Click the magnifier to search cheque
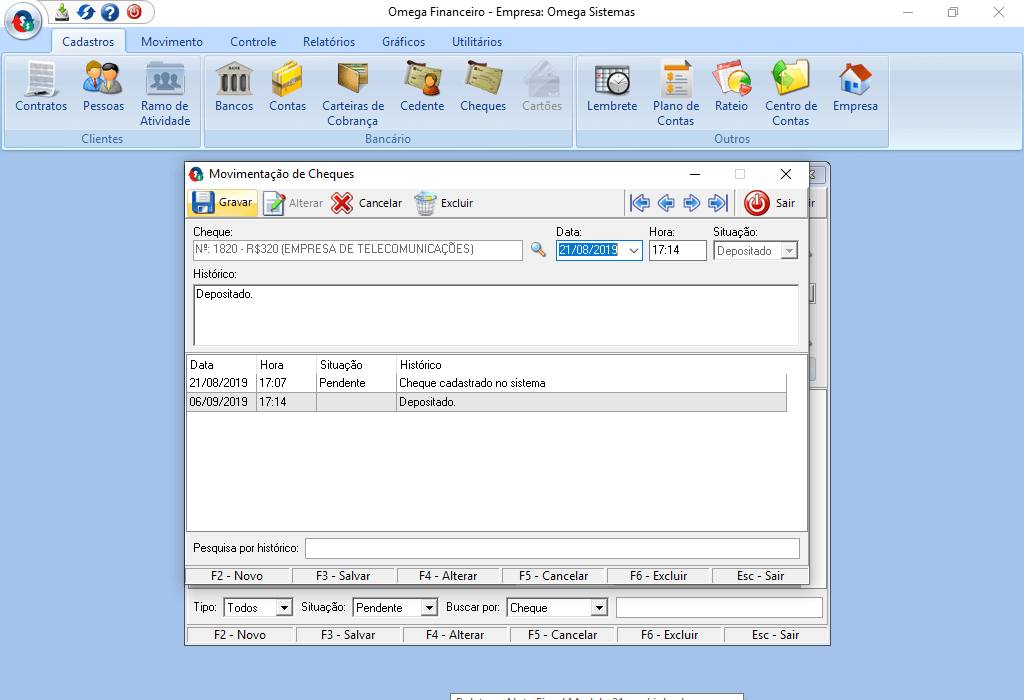Screen dimensions: 1024x700 click(x=538, y=250)
